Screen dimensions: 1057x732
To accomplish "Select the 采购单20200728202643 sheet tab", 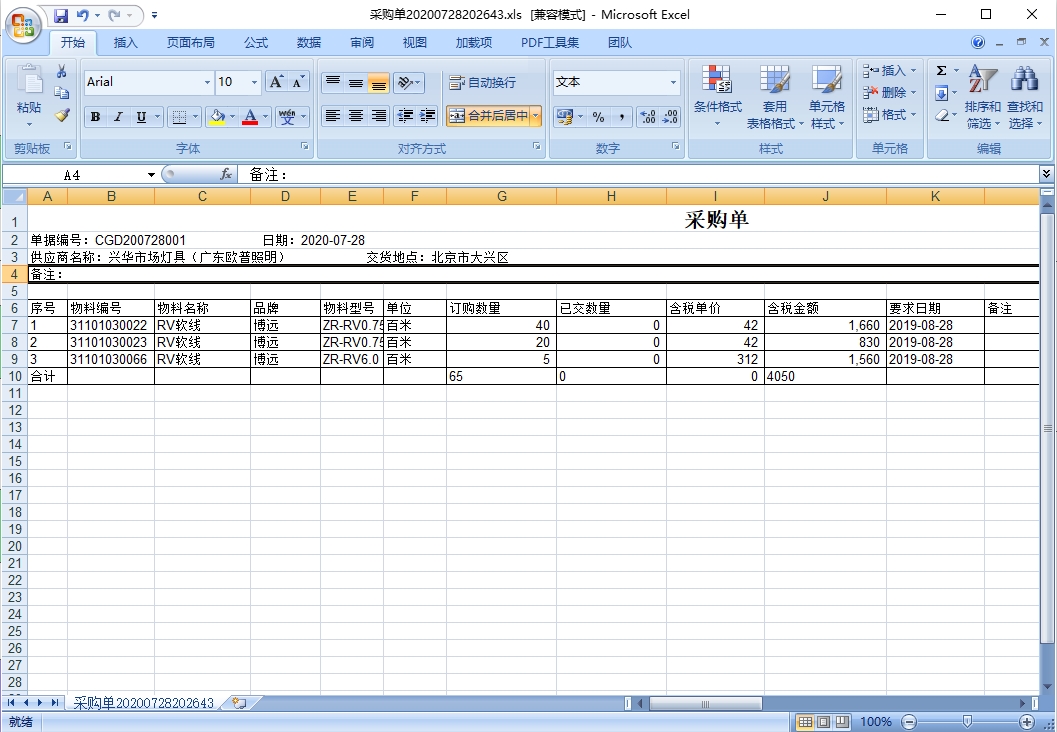I will pos(143,703).
